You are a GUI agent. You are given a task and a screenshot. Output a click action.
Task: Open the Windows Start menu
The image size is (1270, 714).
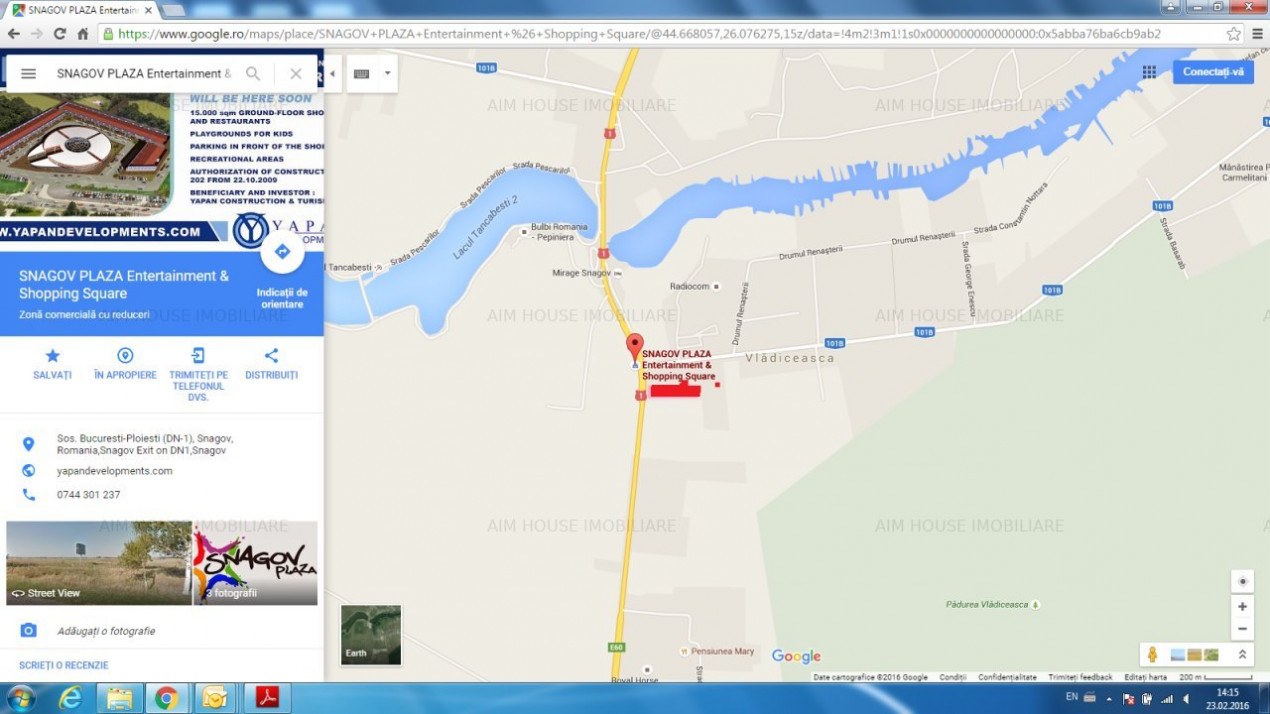[20, 698]
